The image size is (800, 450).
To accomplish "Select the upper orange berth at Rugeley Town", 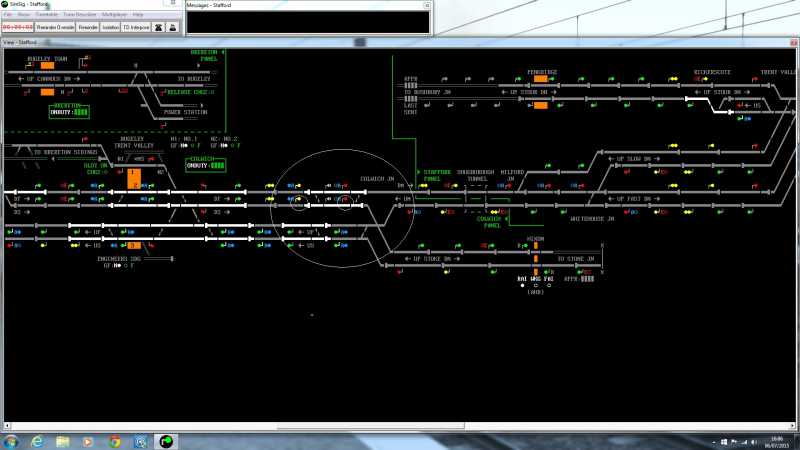I will [x=47, y=66].
